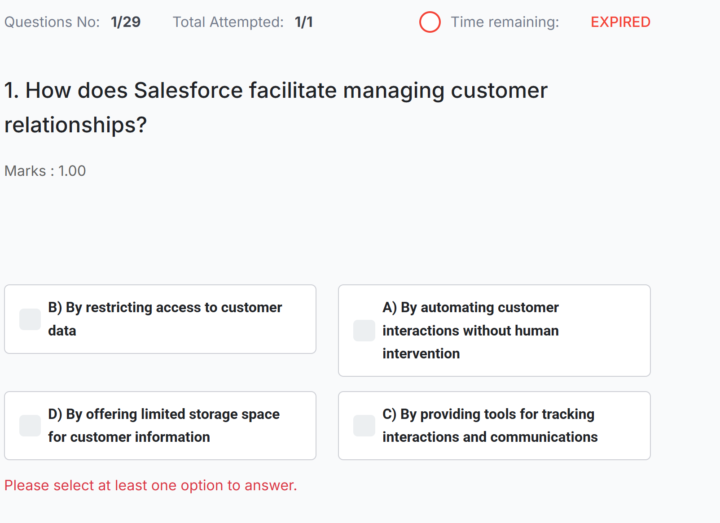
Task: Select checkbox for option D limited storage
Action: point(30,425)
